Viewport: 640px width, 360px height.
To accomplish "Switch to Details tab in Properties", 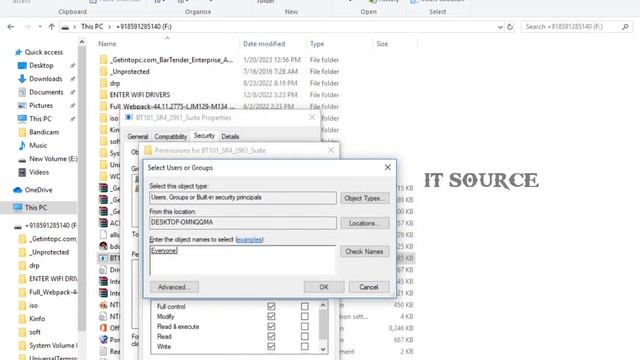I will (230, 137).
